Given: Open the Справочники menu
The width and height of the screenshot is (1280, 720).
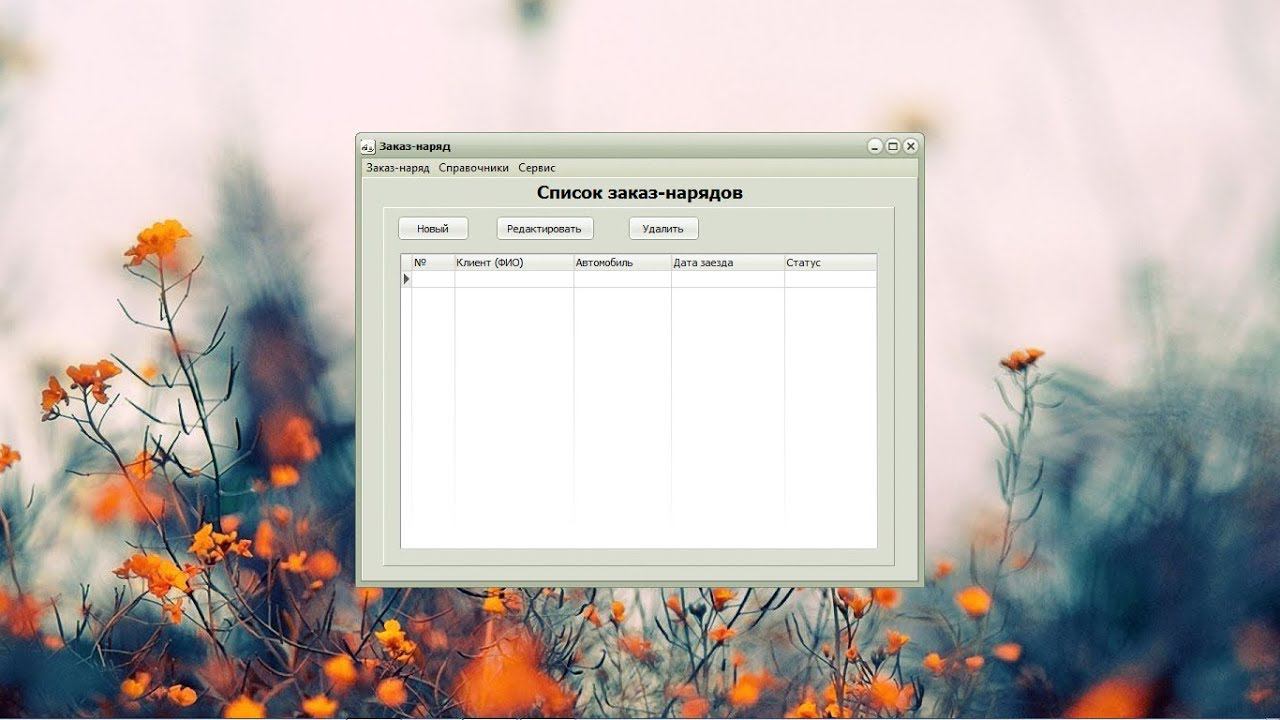Looking at the screenshot, I should pos(473,168).
